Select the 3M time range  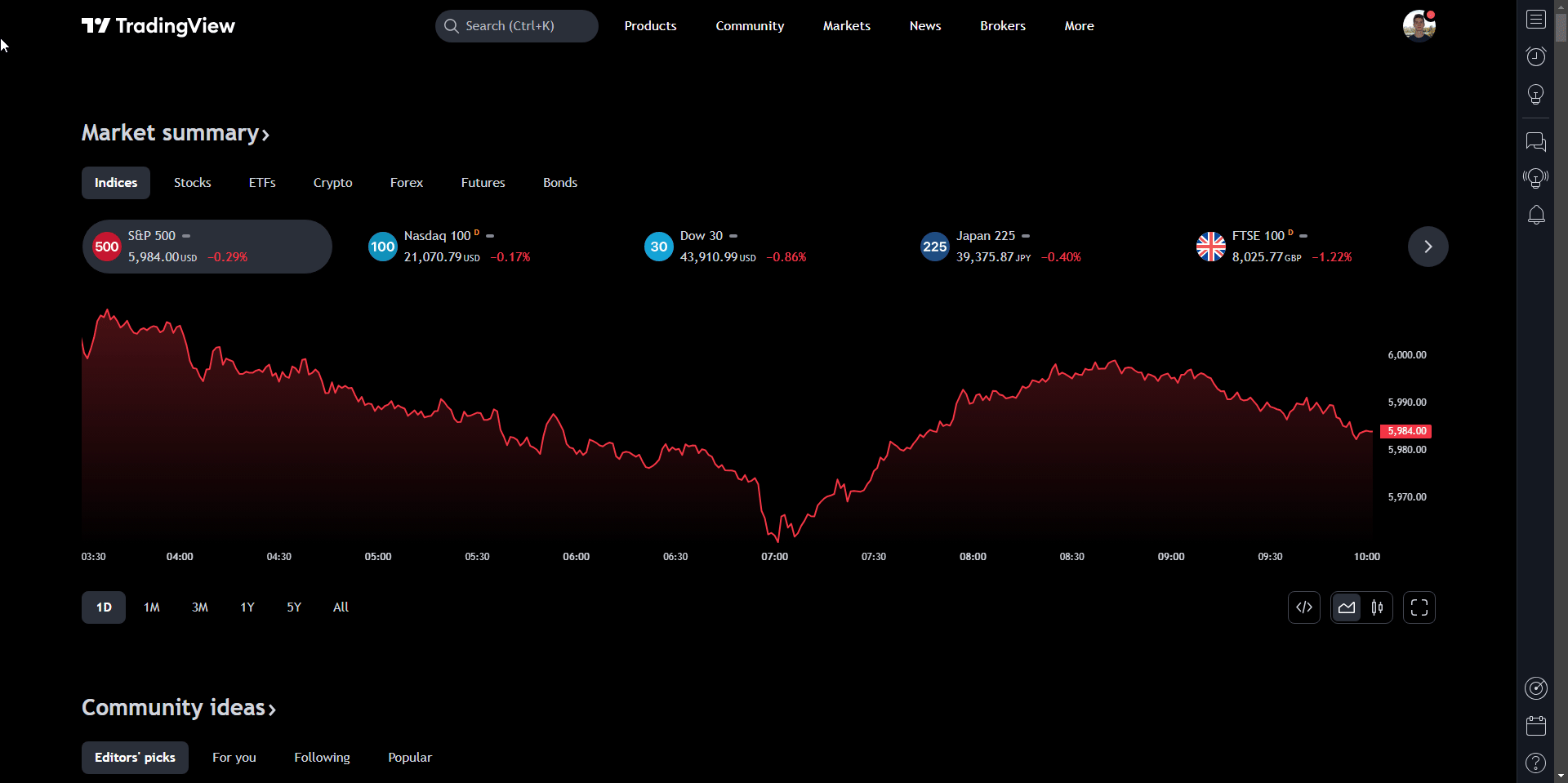click(x=200, y=607)
